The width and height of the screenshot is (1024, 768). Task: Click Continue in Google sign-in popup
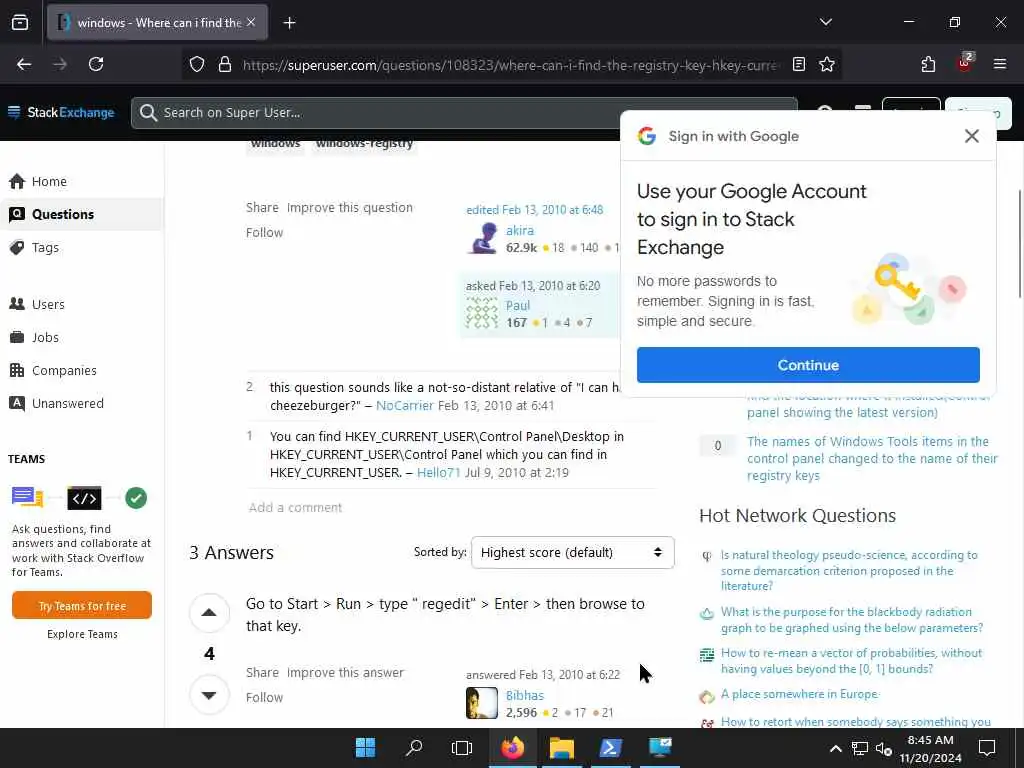(808, 365)
